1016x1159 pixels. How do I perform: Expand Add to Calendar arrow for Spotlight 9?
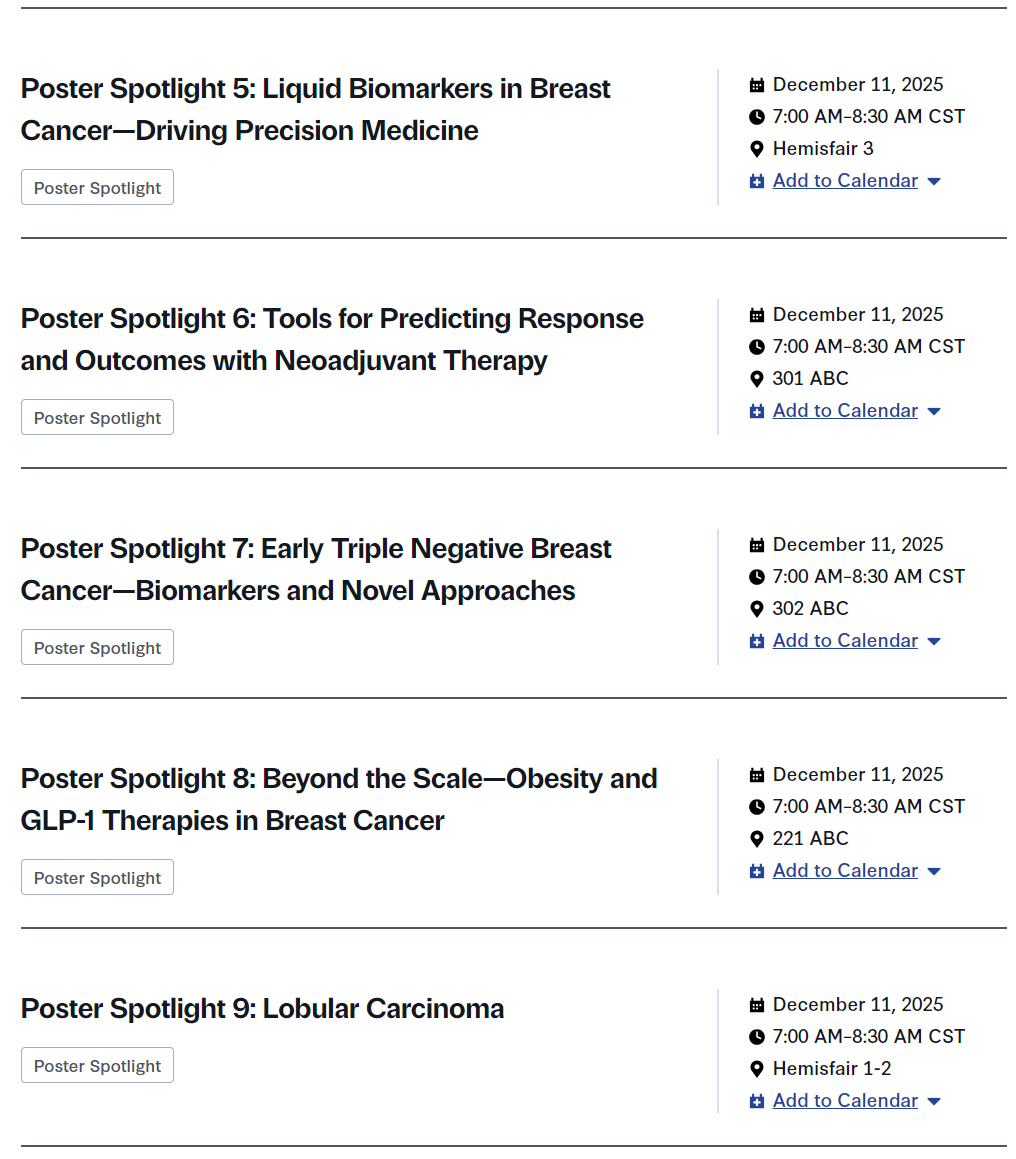pyautogui.click(x=934, y=1102)
